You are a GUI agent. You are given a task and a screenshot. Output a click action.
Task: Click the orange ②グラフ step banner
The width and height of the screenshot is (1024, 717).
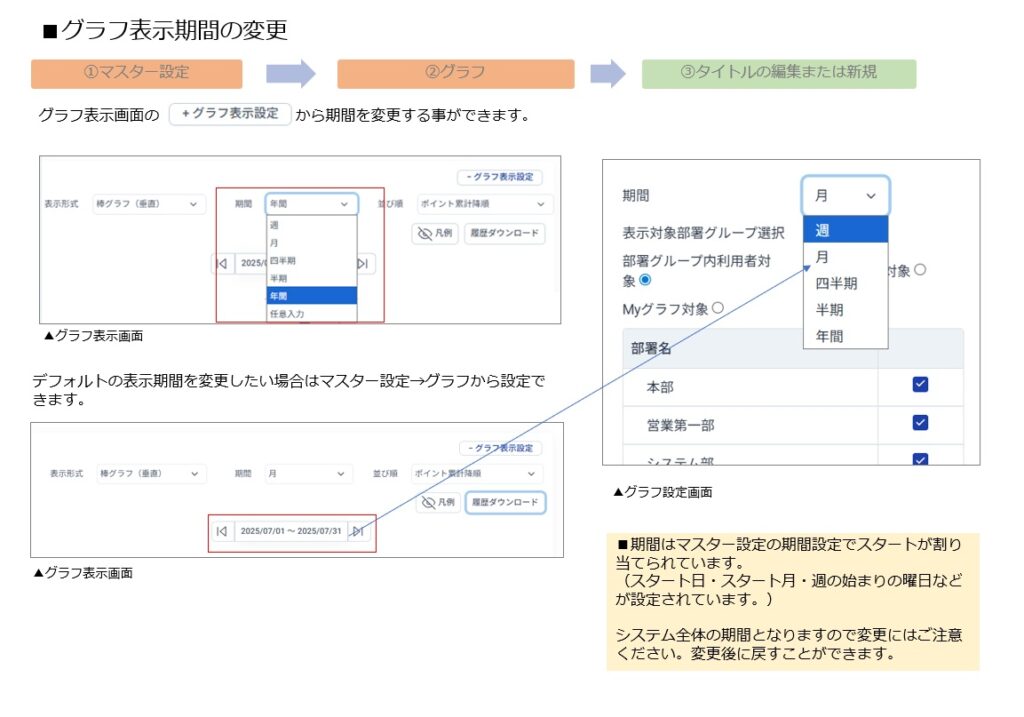455,73
